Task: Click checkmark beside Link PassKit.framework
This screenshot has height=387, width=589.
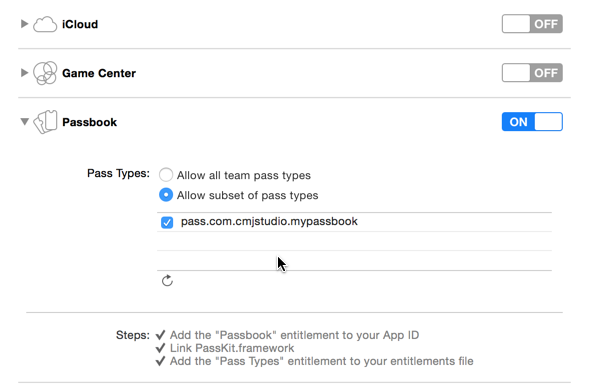Action: pos(160,348)
